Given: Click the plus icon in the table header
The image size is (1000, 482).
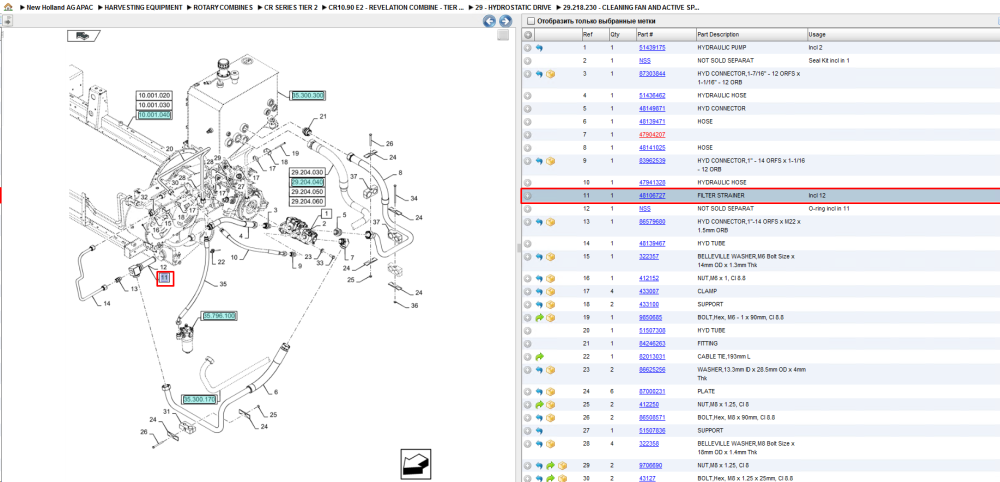Looking at the screenshot, I should point(527,34).
